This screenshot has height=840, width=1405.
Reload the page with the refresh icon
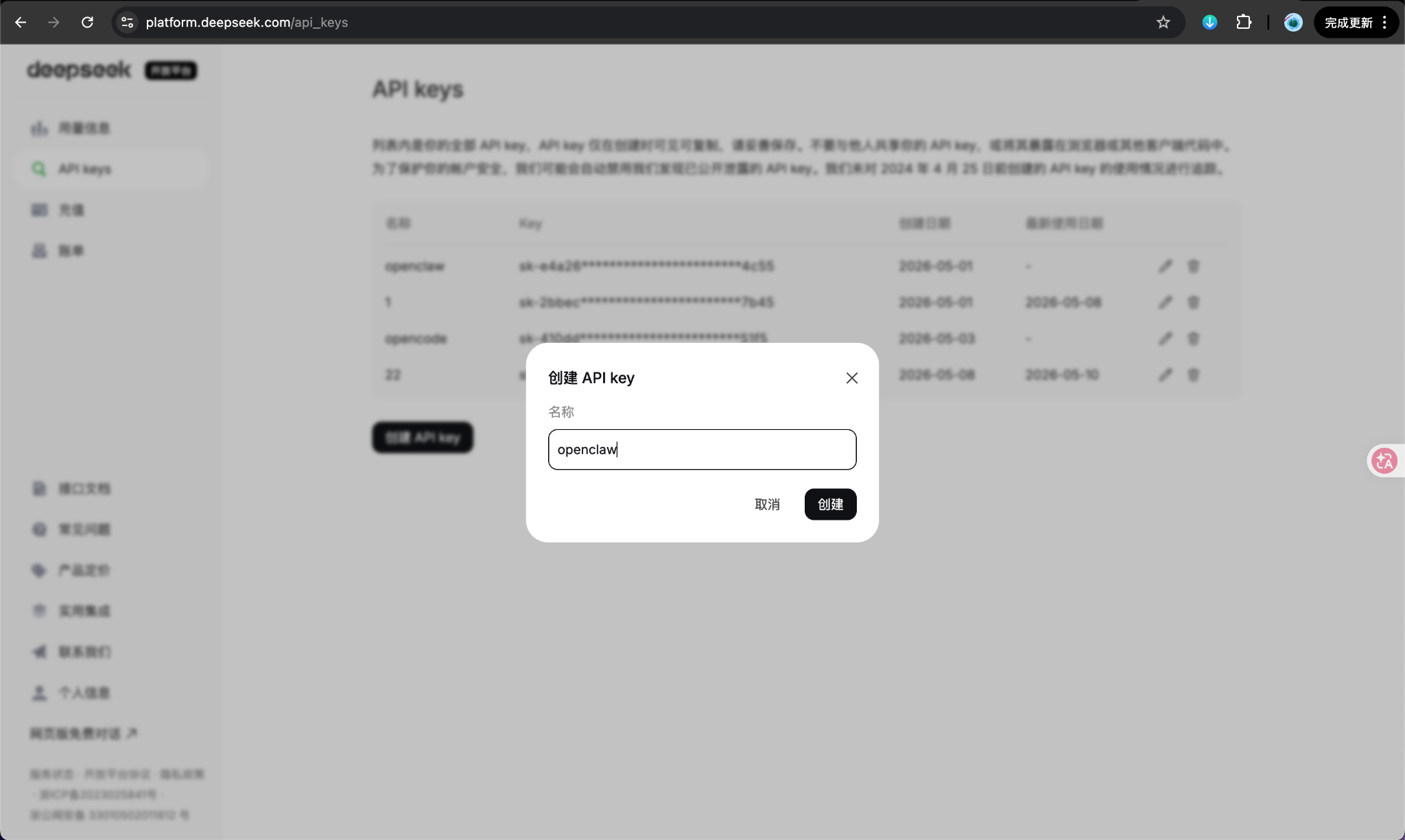click(x=87, y=23)
